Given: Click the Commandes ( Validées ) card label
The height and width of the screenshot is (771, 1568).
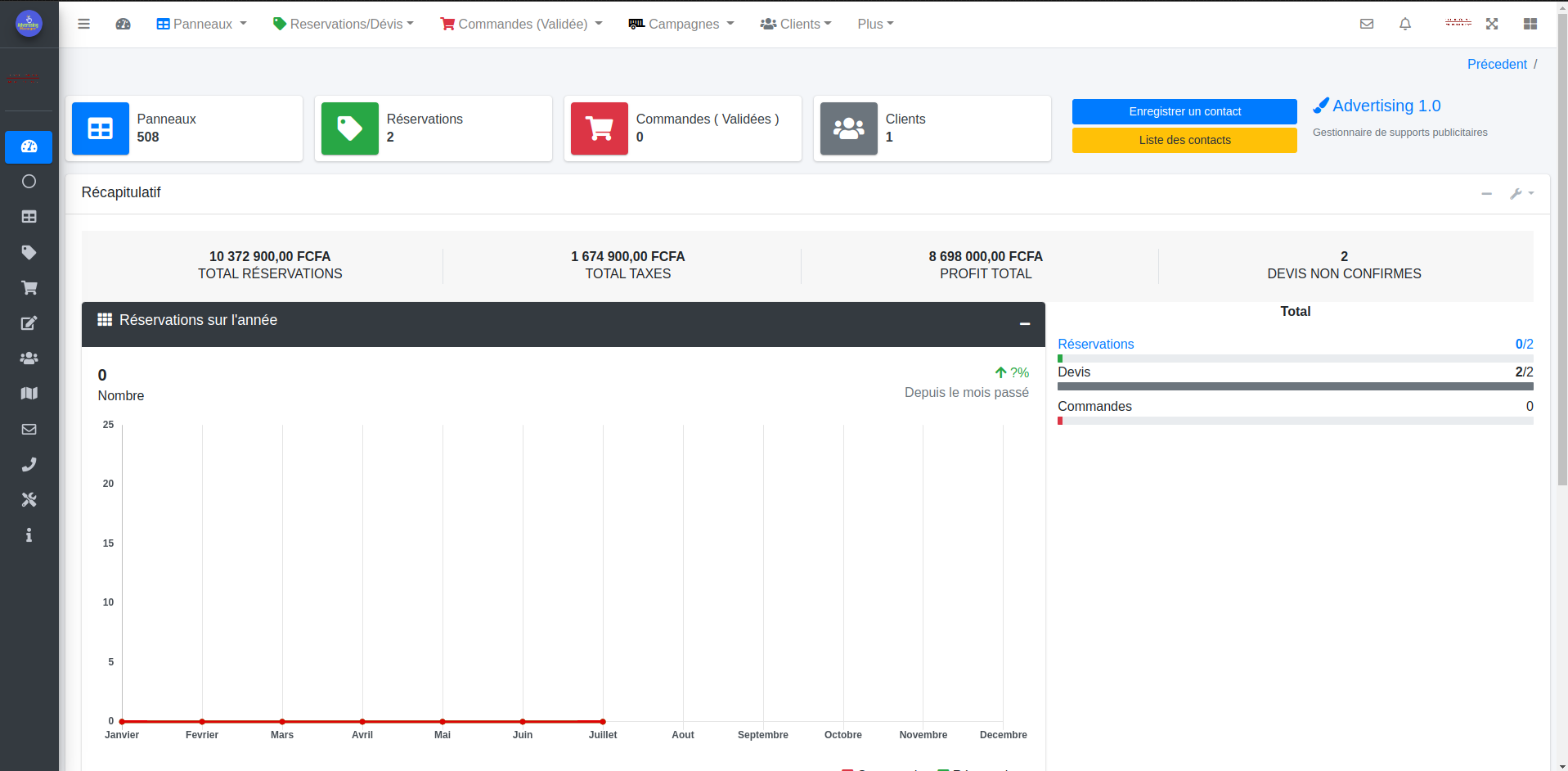Looking at the screenshot, I should pos(708,119).
